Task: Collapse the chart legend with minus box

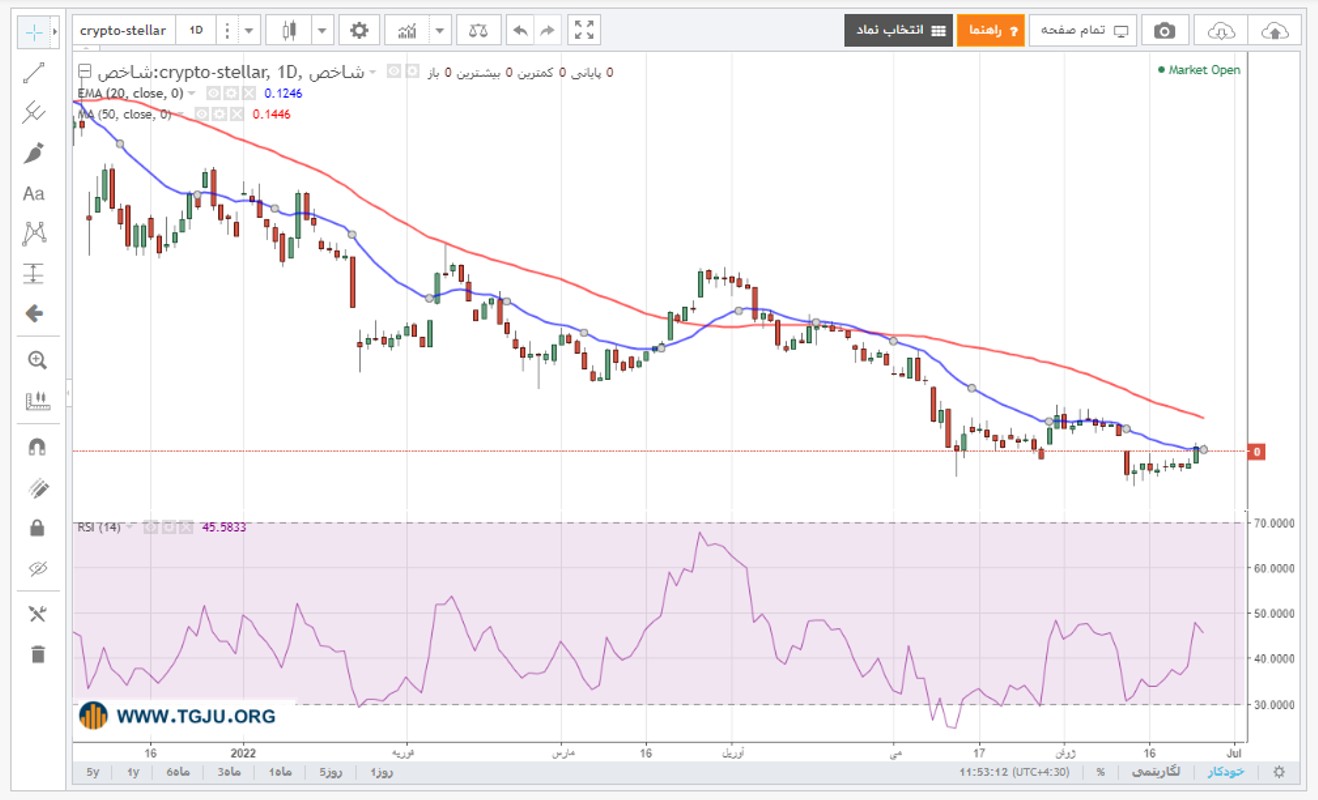Action: point(84,72)
